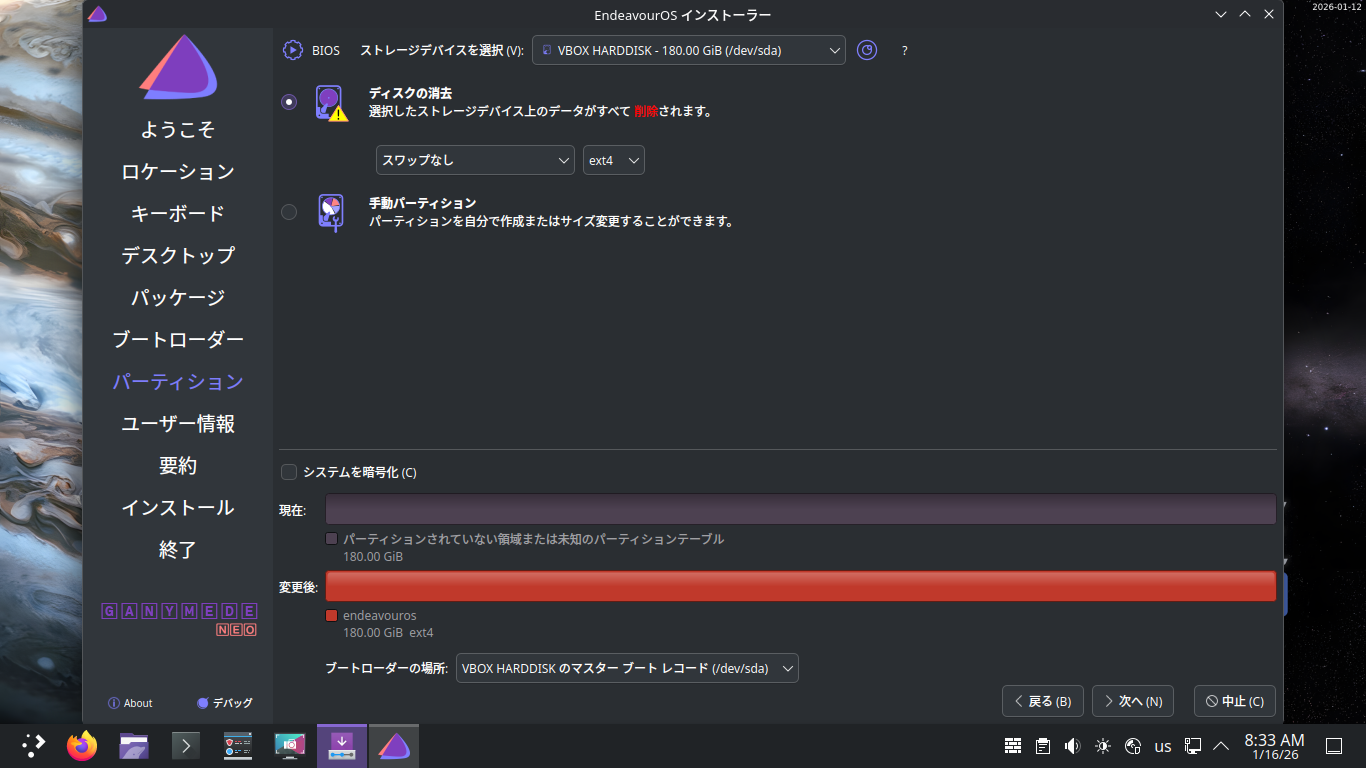Select the ディスクの消去 radio button
The width and height of the screenshot is (1366, 768).
(289, 102)
